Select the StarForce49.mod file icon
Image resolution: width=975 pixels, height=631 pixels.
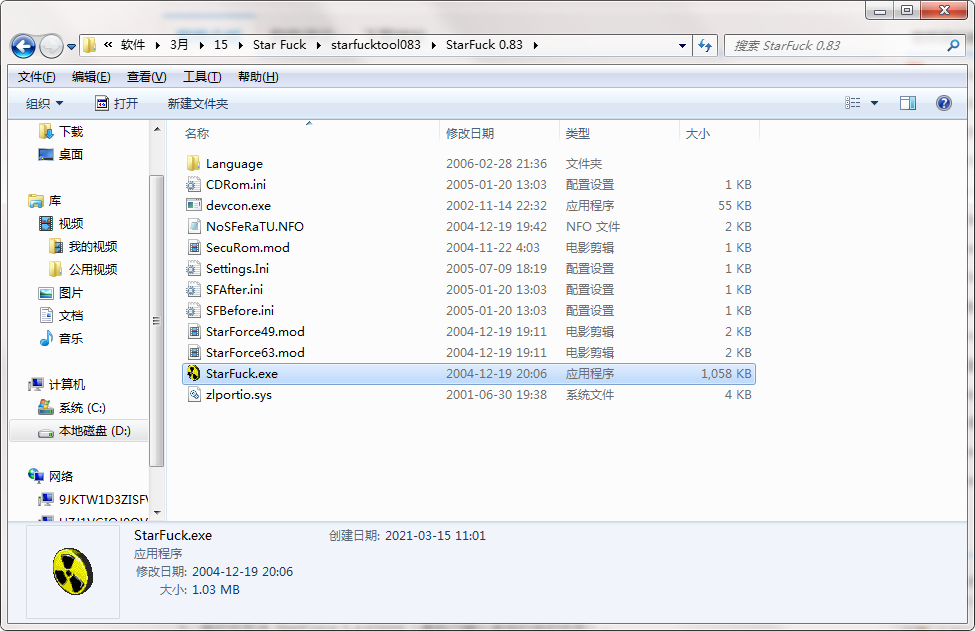pyautogui.click(x=193, y=331)
